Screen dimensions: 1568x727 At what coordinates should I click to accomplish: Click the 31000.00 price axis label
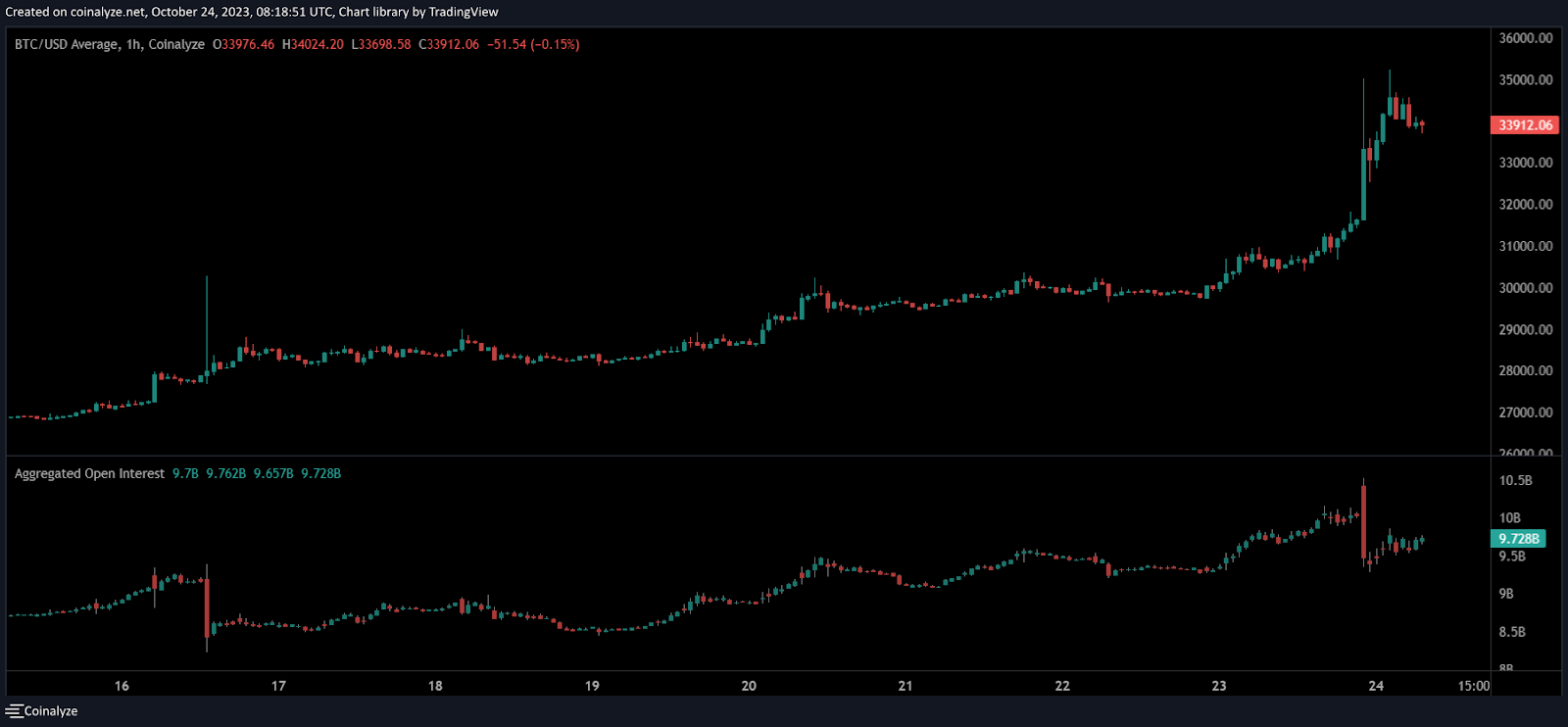tap(1526, 246)
